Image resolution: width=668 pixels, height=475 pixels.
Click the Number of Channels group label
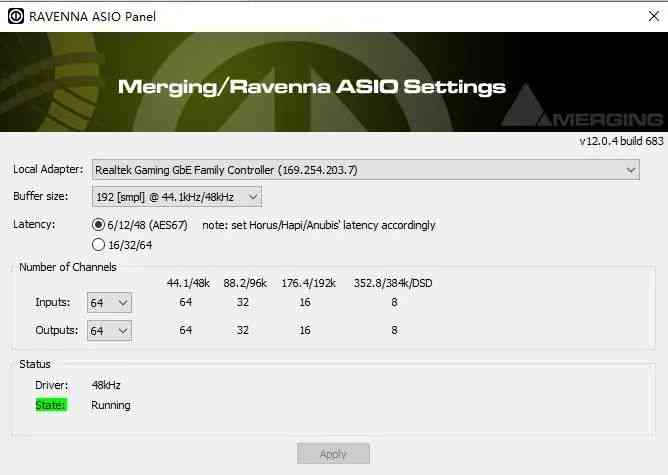click(x=68, y=267)
